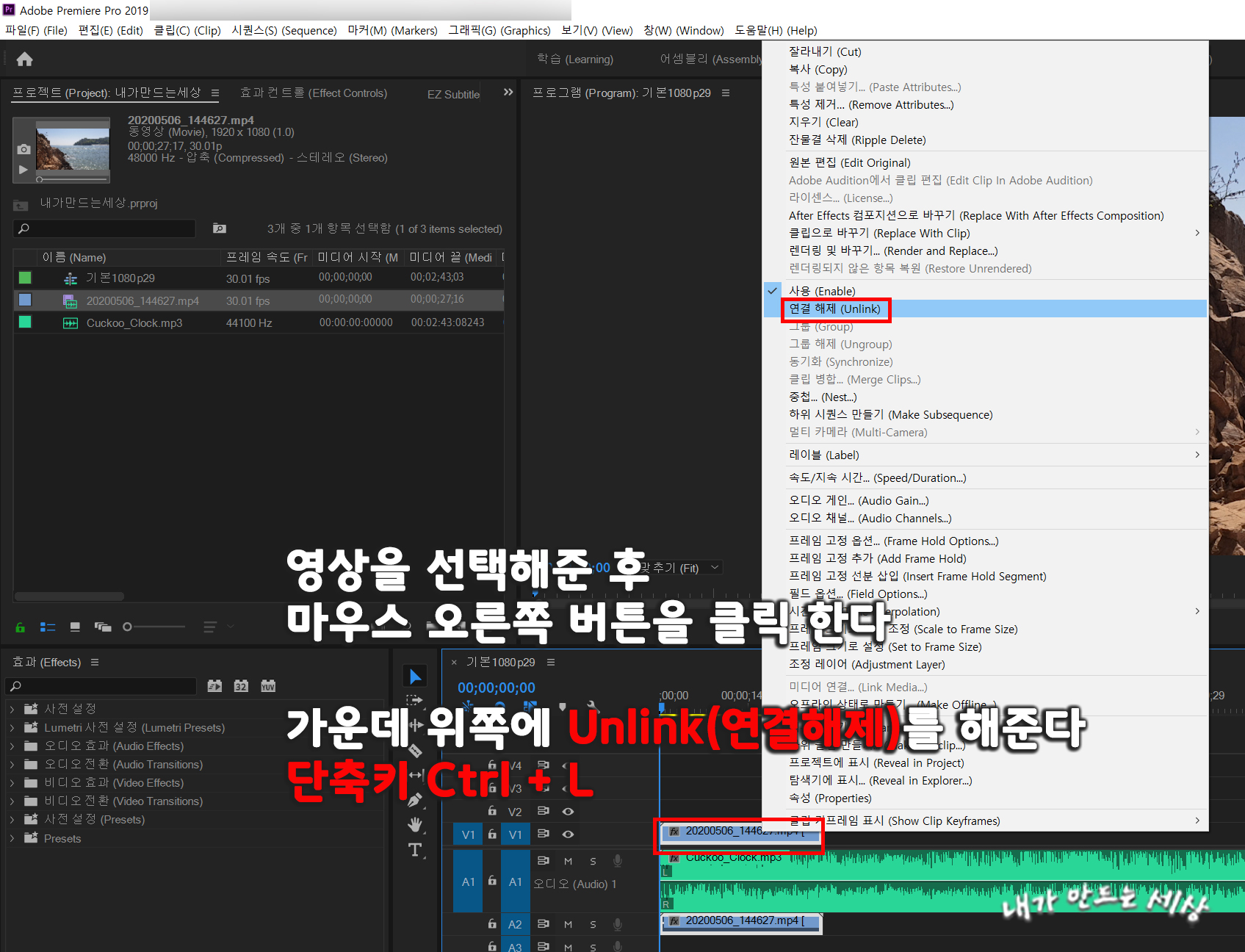The height and width of the screenshot is (952, 1245).
Task: Toggle track lock on V2
Action: tap(492, 811)
